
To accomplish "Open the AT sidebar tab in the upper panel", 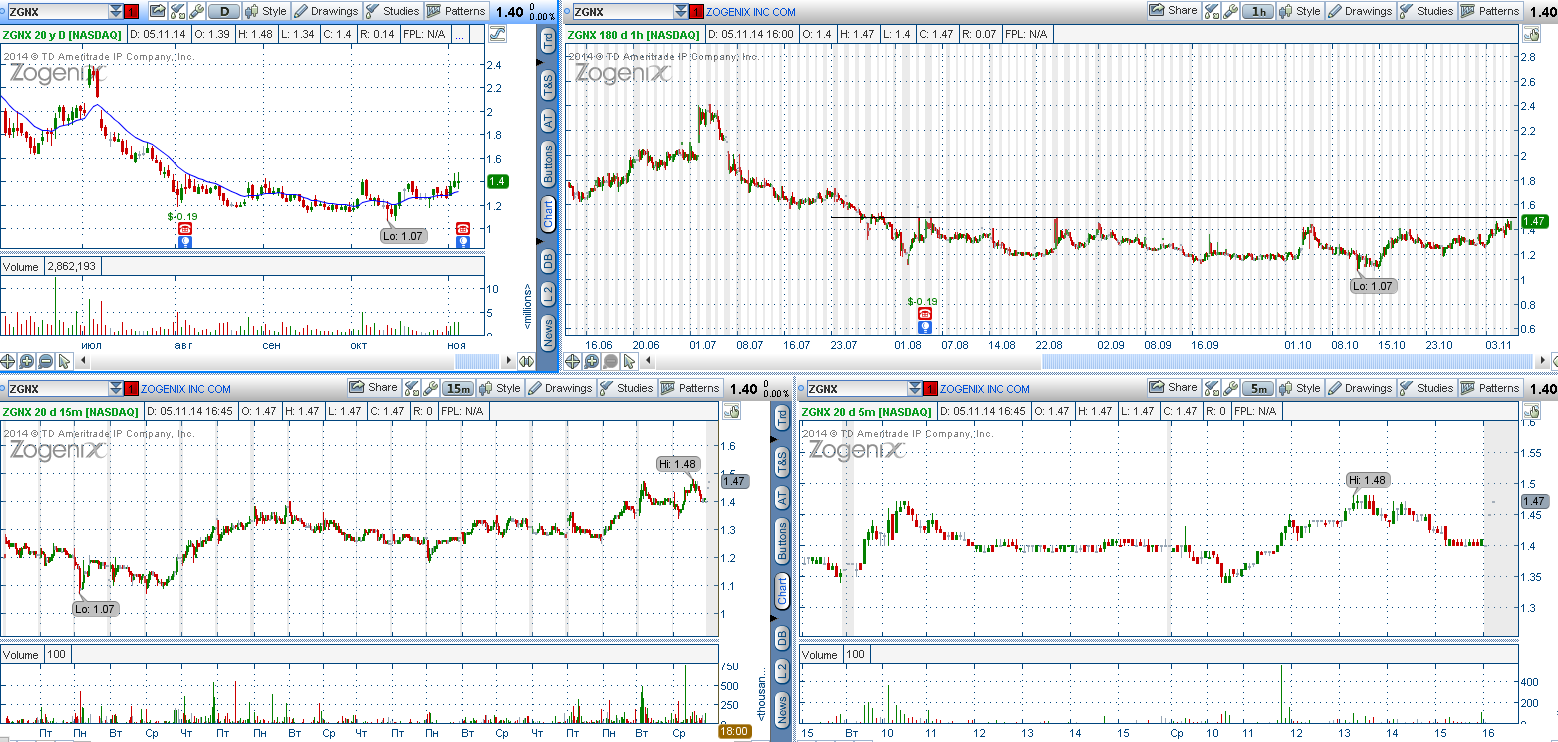I will coord(548,121).
